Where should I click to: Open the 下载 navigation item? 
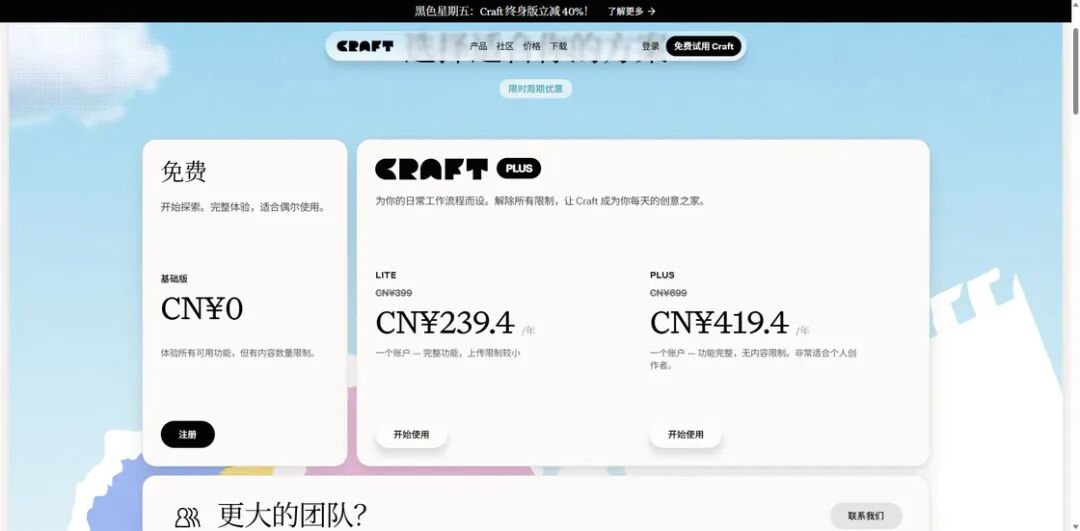tap(559, 46)
